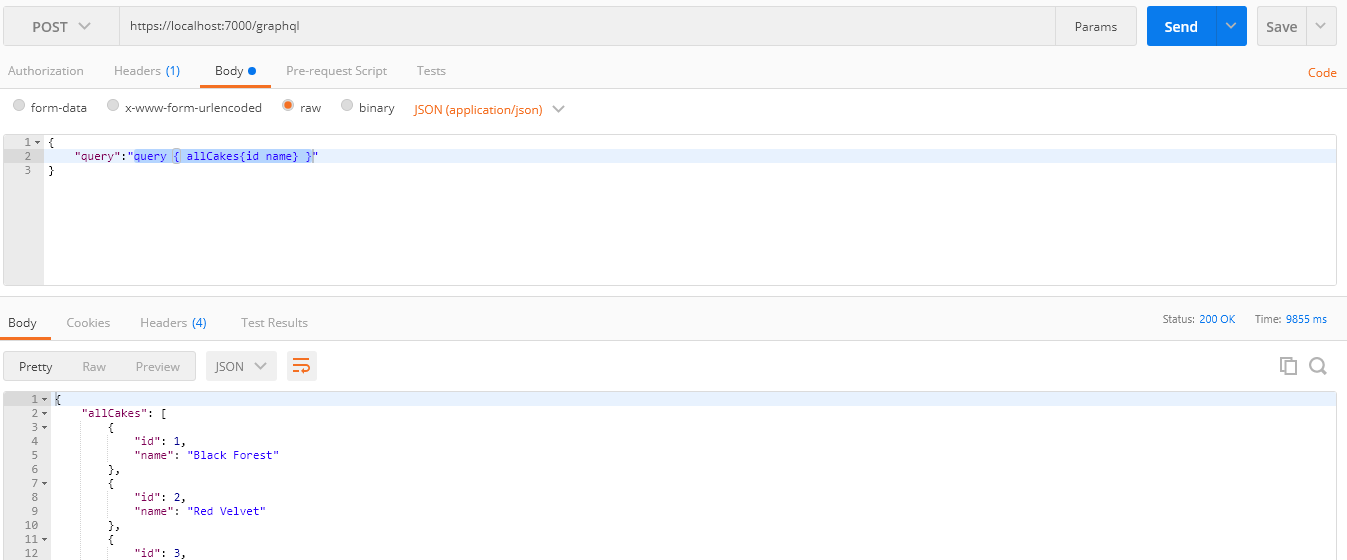Switch response view to Pretty
This screenshot has width=1347, height=560.
click(36, 366)
